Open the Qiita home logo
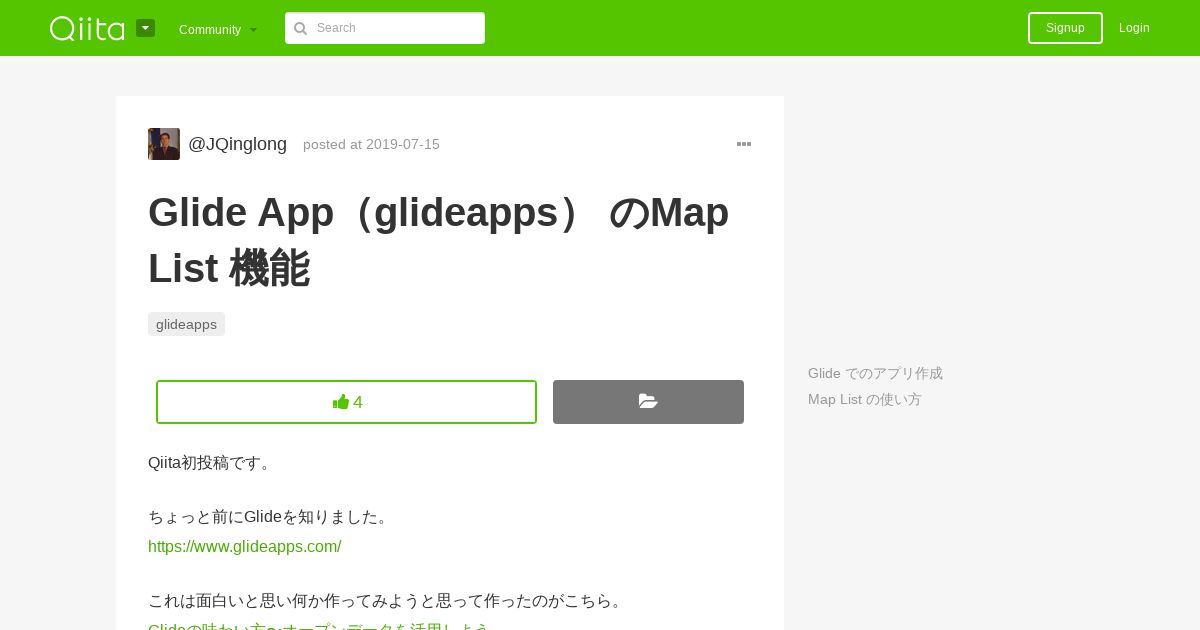The width and height of the screenshot is (1200, 630). tap(87, 28)
